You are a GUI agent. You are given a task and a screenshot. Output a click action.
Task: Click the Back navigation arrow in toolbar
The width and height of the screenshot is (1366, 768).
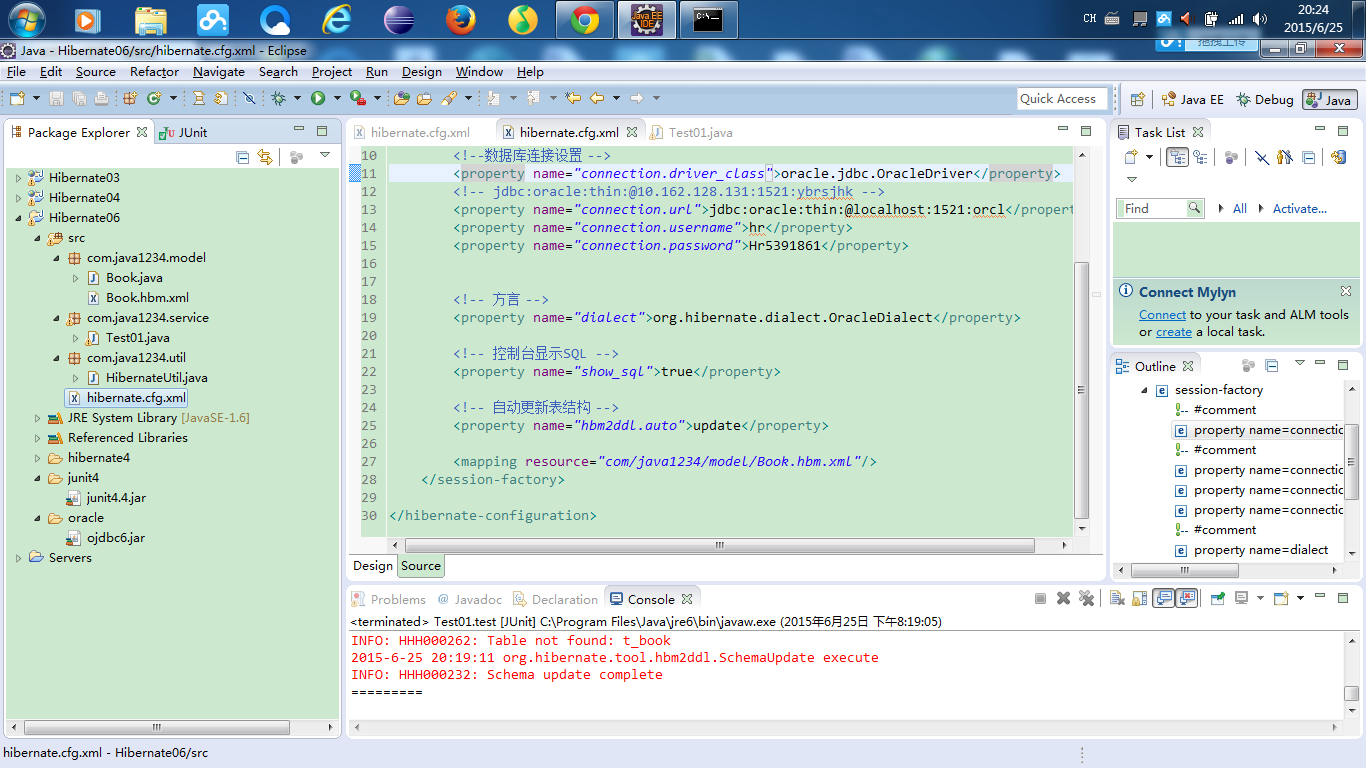pyautogui.click(x=597, y=98)
